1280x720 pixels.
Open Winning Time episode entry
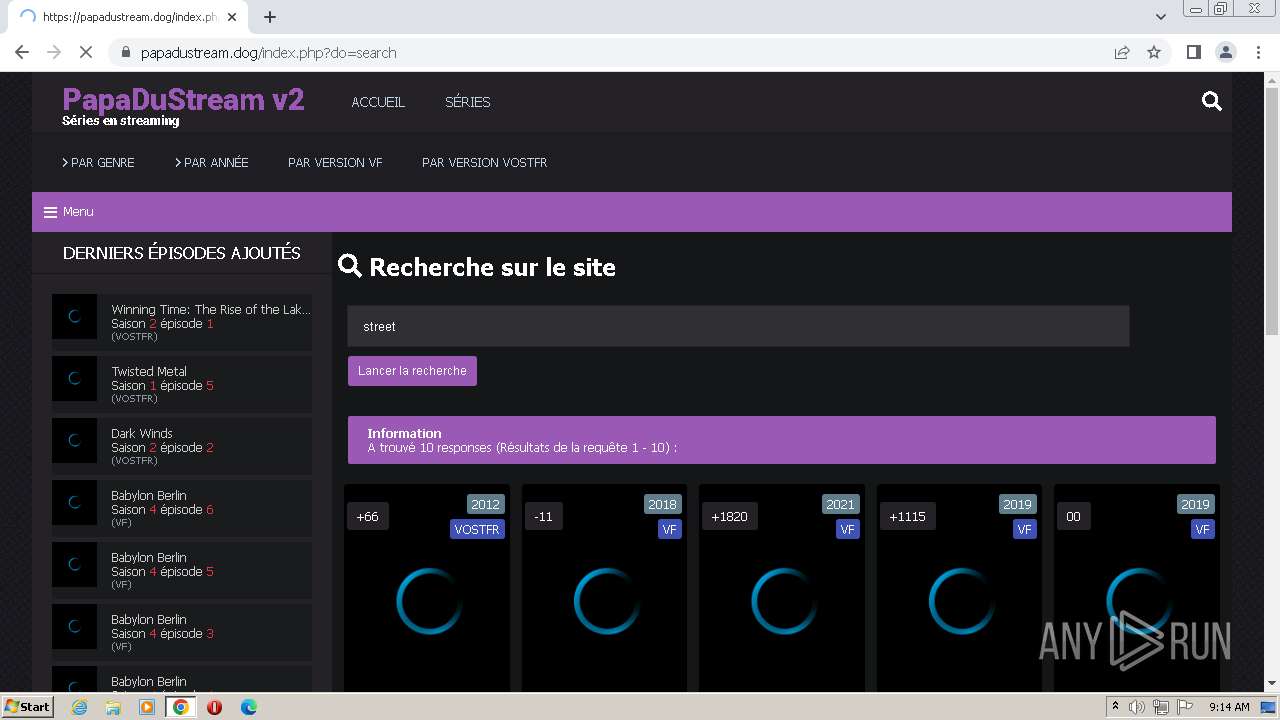click(182, 322)
